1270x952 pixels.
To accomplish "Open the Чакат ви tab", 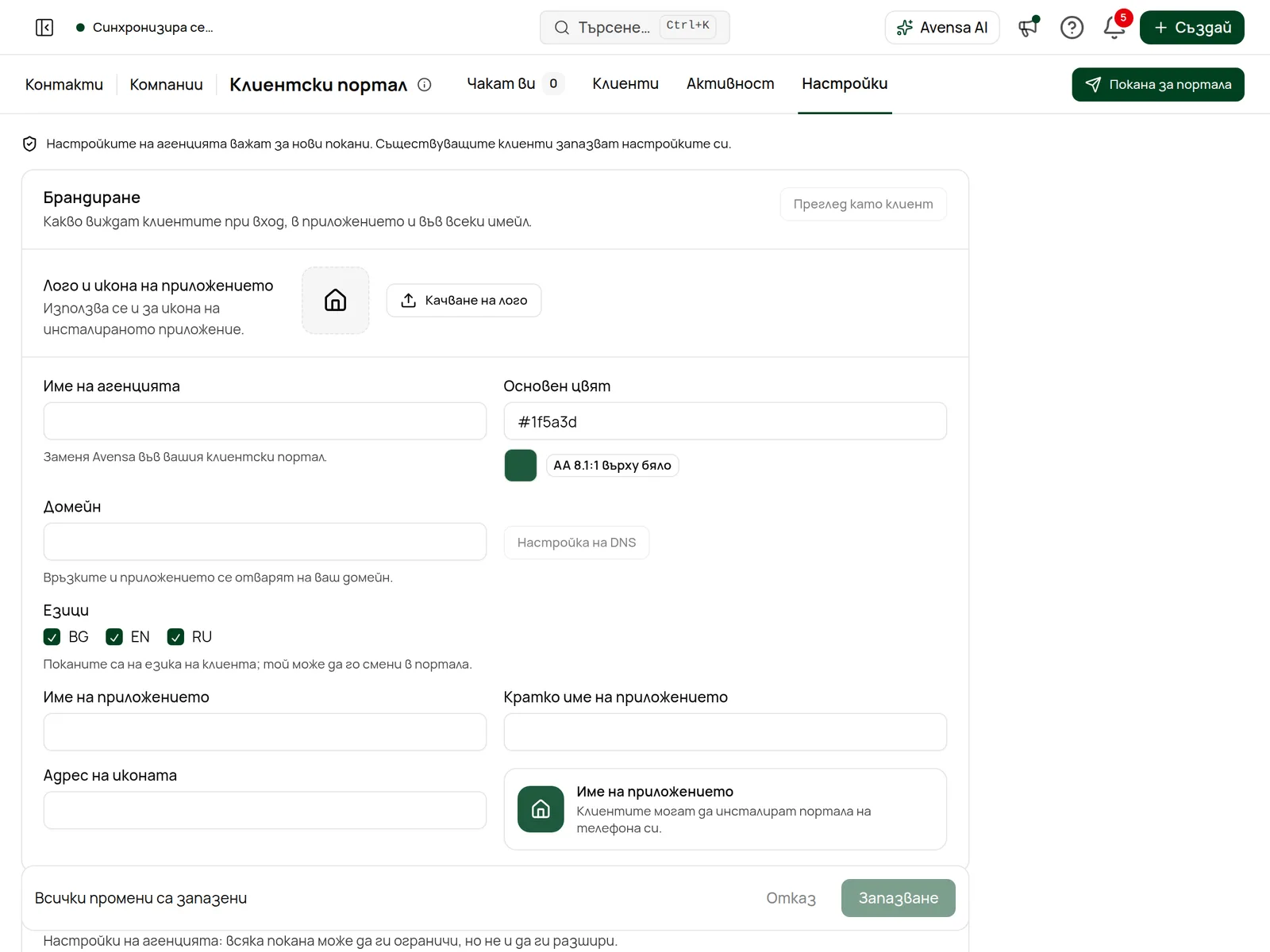I will (x=515, y=83).
